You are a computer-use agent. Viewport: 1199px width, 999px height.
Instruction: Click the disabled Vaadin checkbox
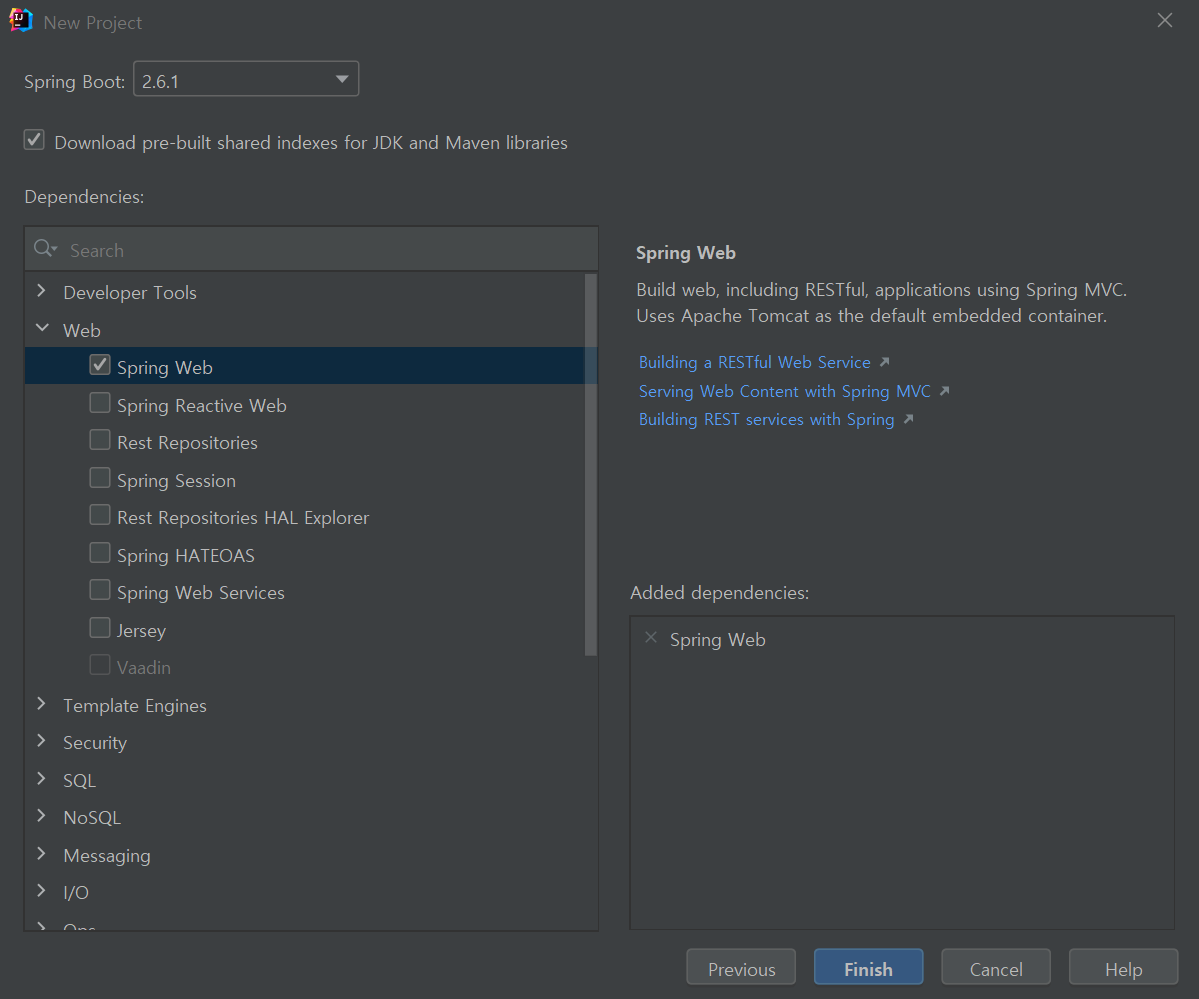100,665
